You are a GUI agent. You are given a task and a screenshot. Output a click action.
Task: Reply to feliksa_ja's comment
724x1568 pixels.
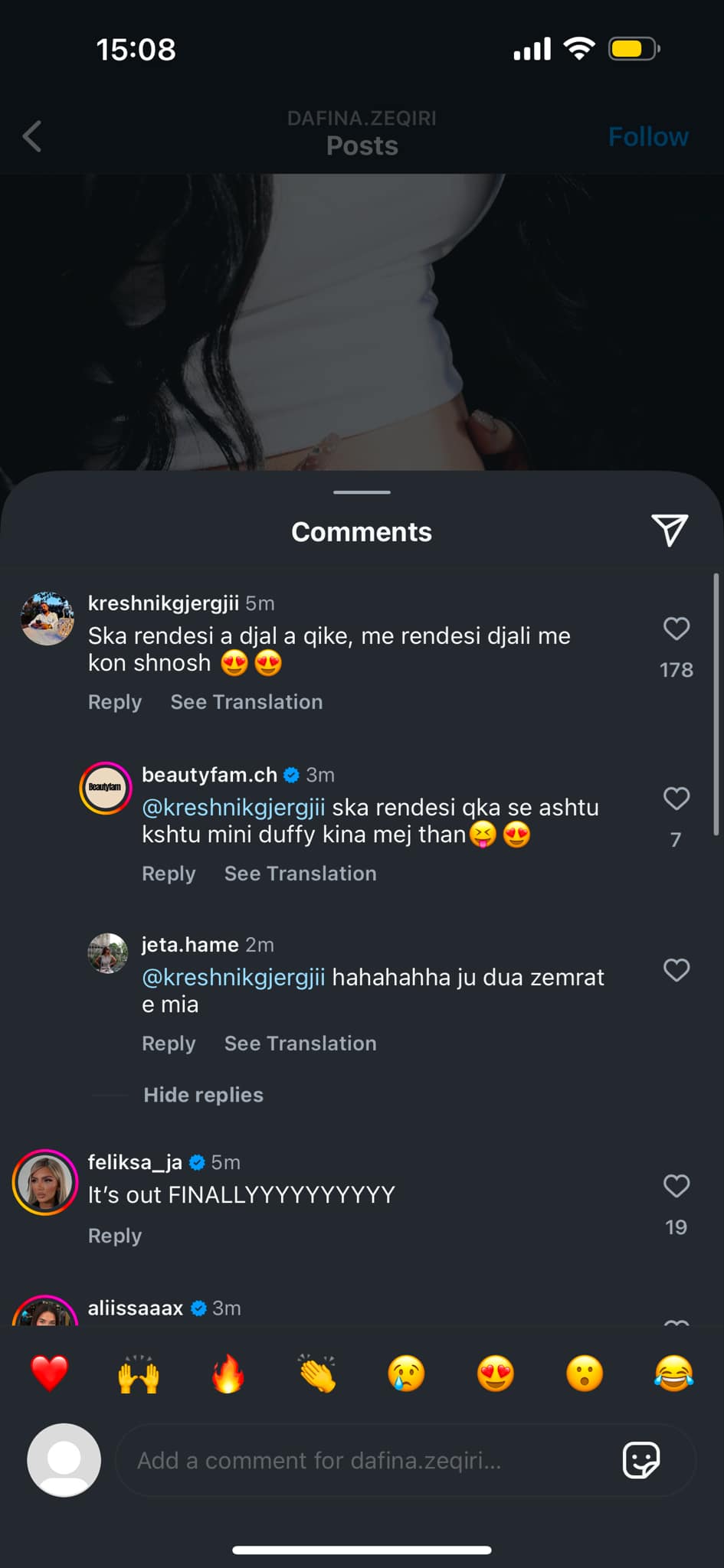tap(115, 1236)
